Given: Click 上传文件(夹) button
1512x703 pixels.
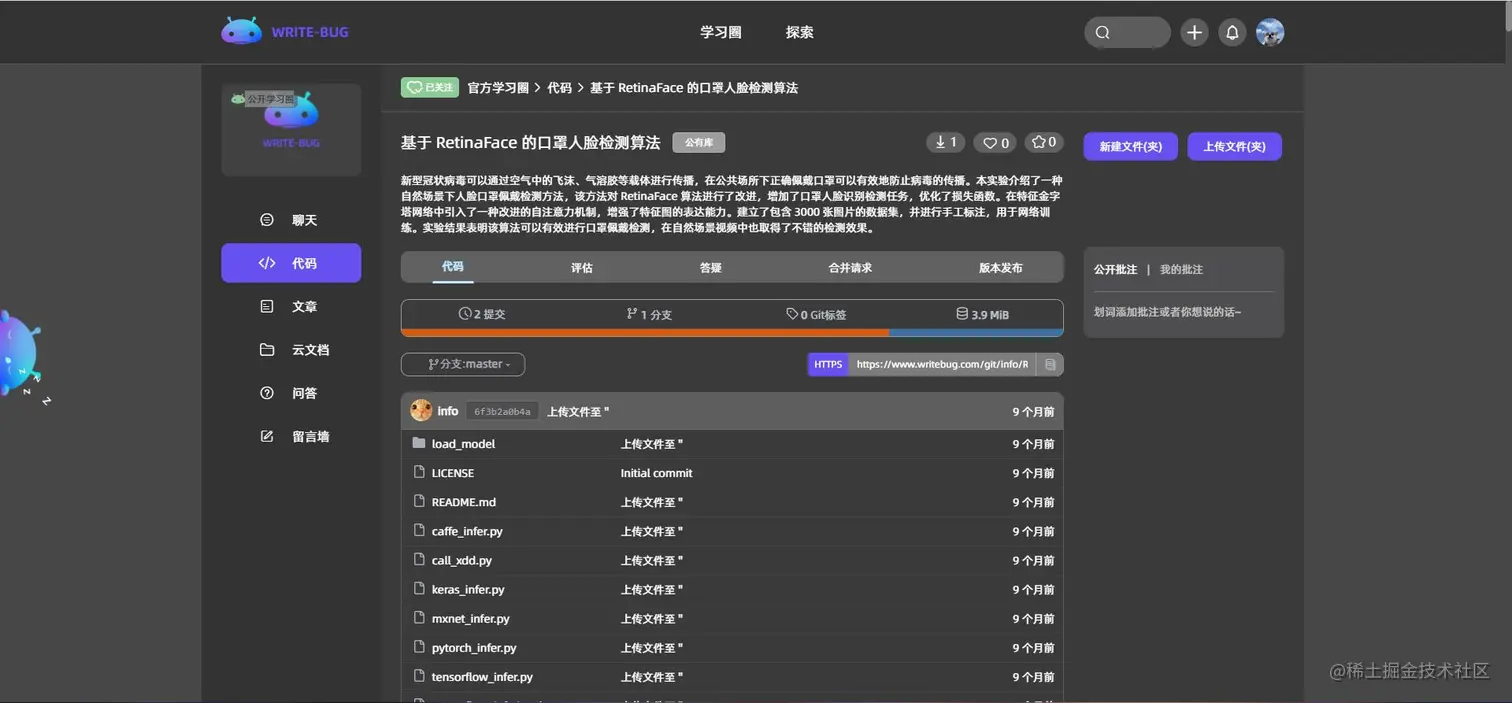Looking at the screenshot, I should tap(1234, 146).
